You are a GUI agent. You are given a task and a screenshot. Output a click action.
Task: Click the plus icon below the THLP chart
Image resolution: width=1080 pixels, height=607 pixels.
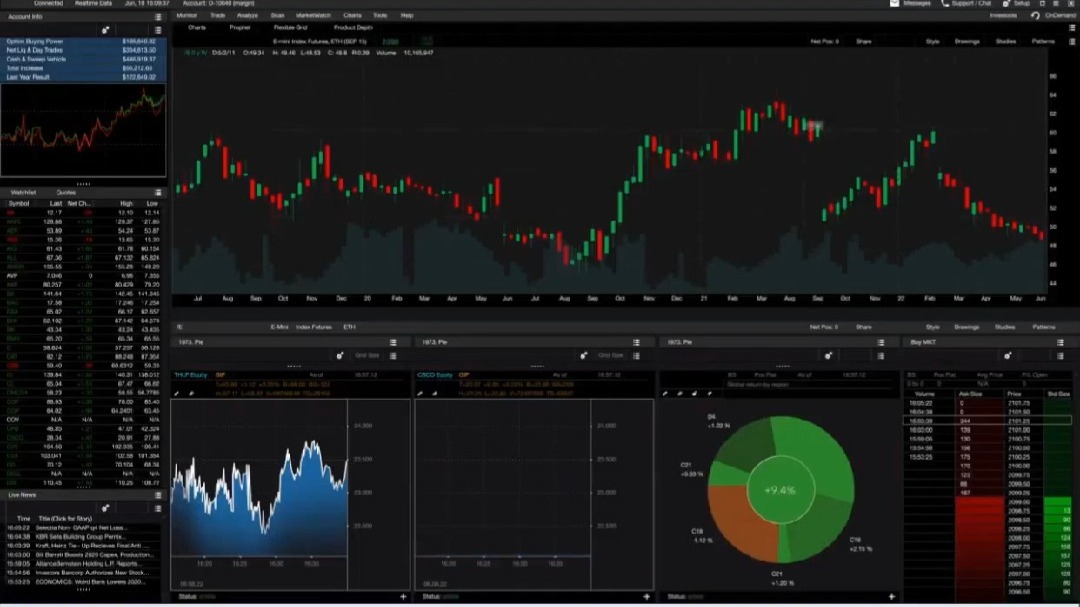(403, 597)
